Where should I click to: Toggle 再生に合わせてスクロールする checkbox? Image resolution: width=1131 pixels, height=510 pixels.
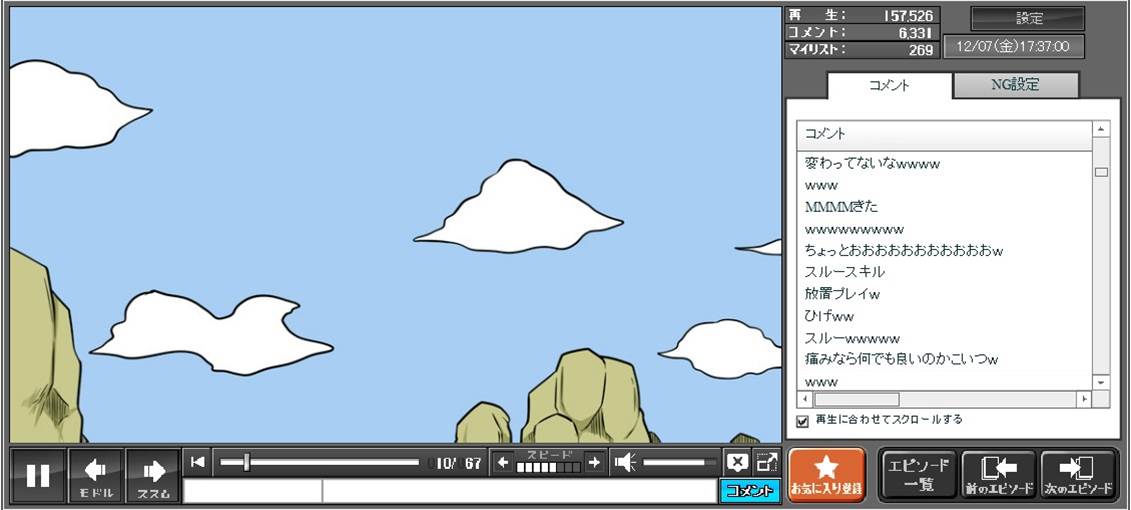[802, 421]
